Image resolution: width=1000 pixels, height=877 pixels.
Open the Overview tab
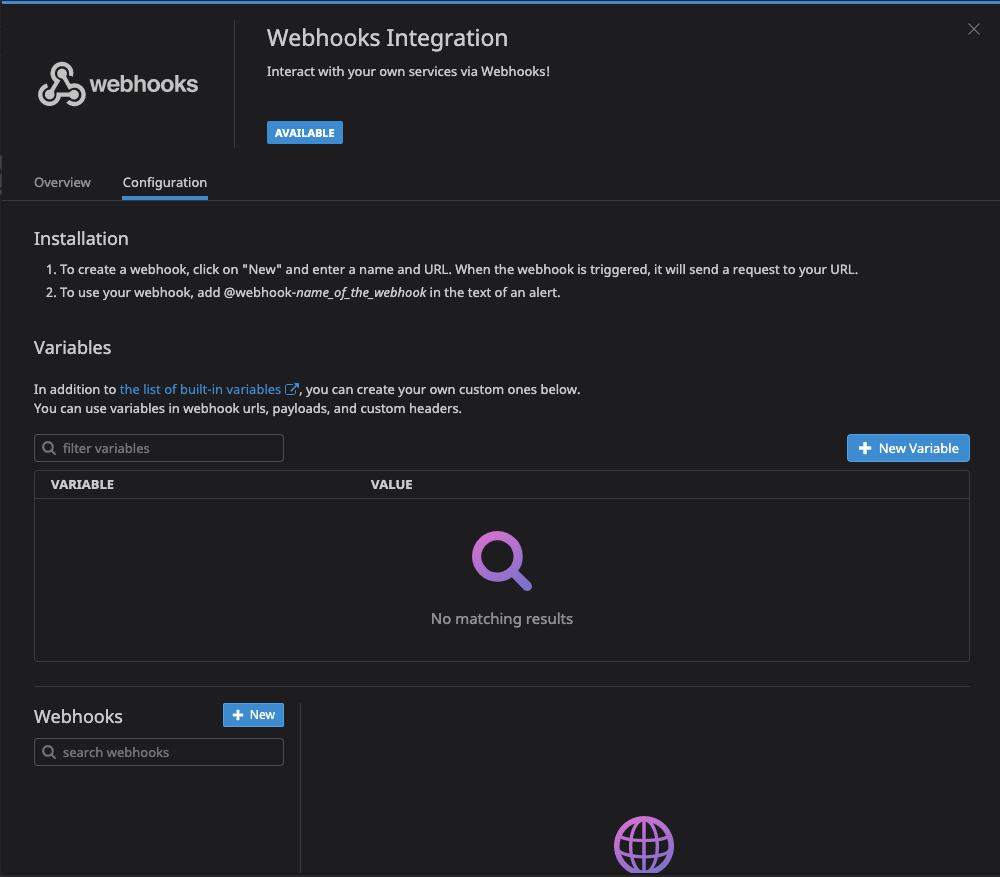pos(62,182)
